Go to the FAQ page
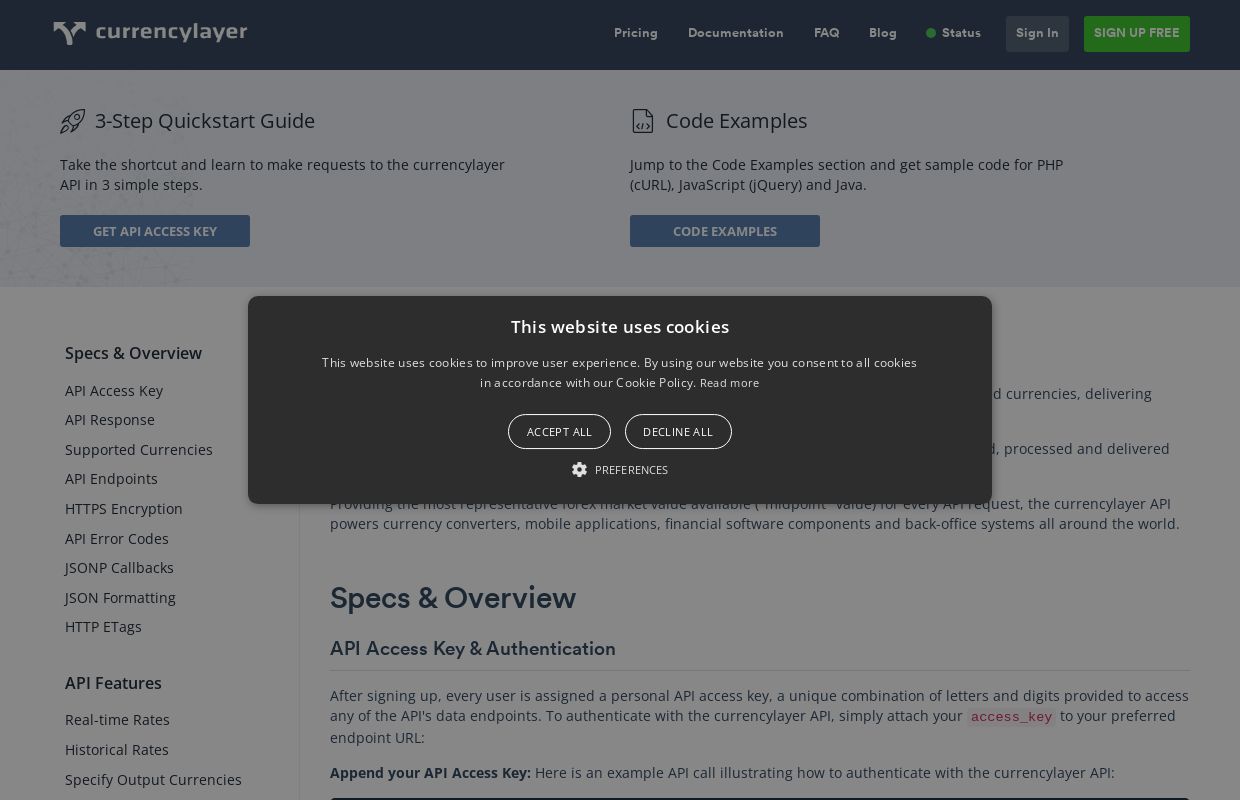This screenshot has width=1240, height=800. click(x=827, y=33)
